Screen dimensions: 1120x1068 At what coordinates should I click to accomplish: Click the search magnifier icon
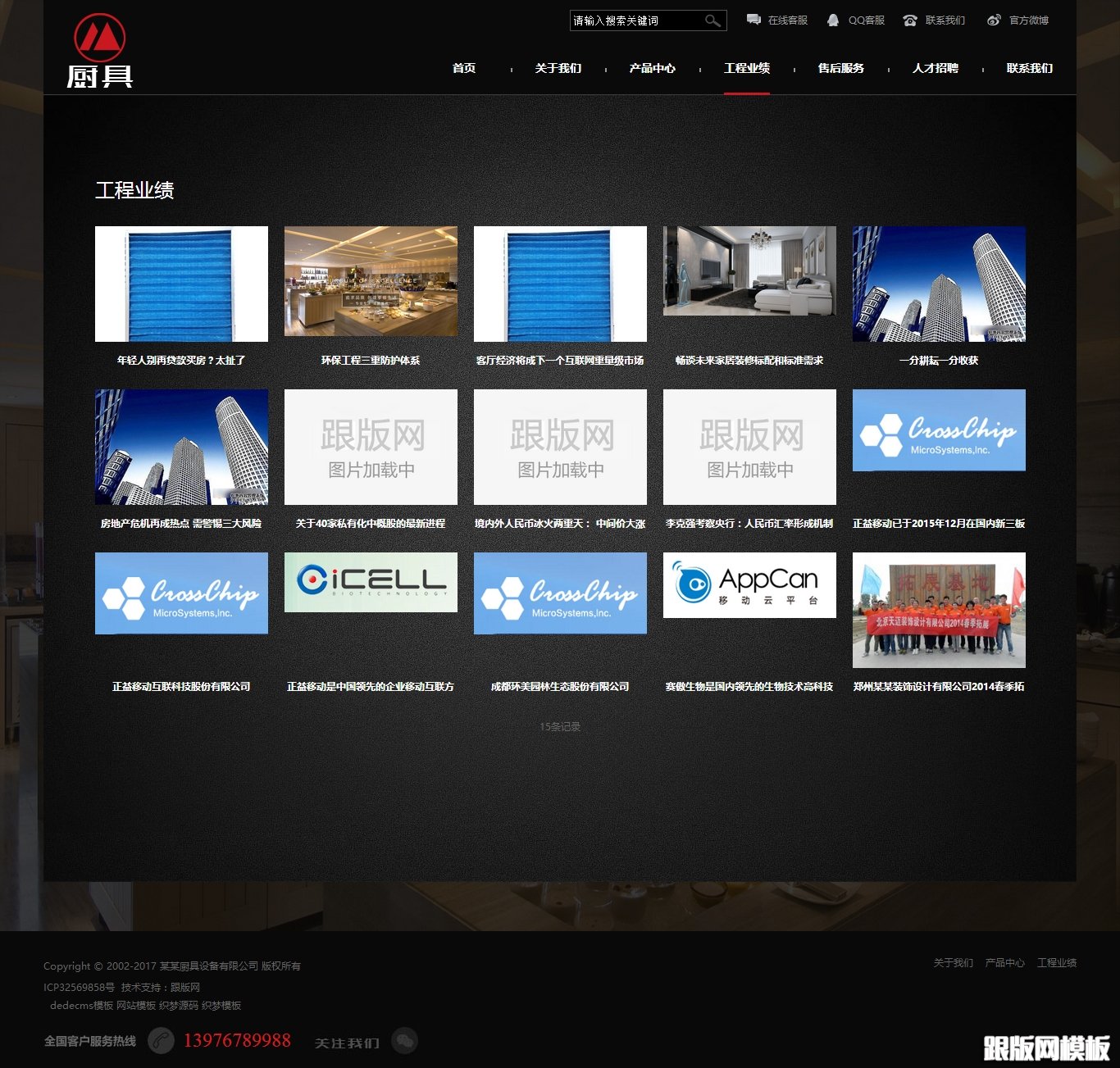coord(713,20)
